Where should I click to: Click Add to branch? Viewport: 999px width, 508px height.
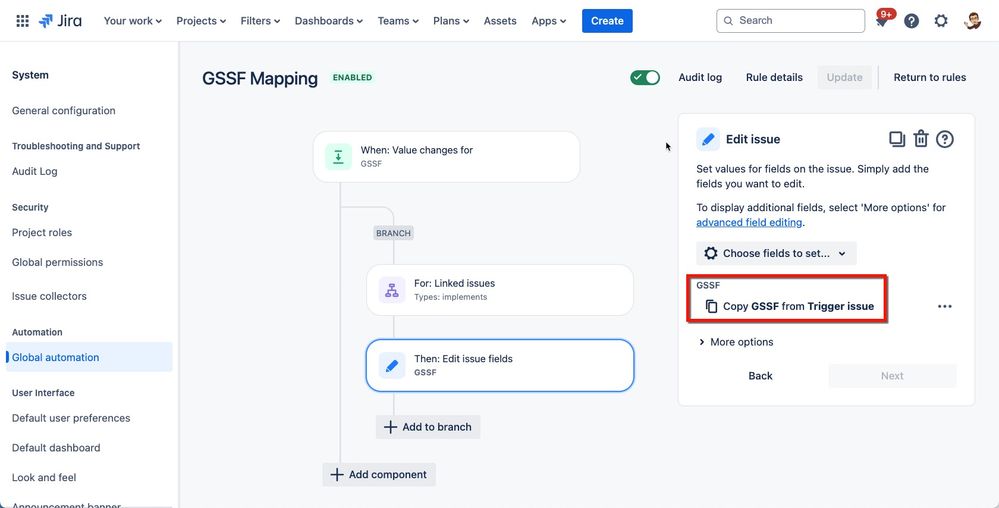(x=428, y=427)
